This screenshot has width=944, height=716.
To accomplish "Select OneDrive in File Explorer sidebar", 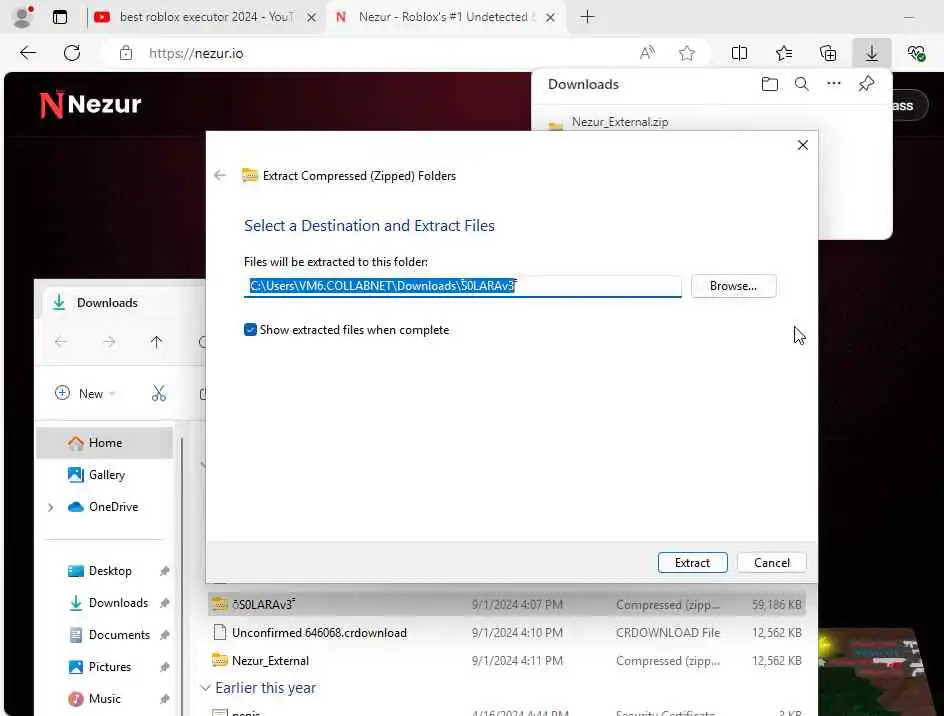I will 113,506.
